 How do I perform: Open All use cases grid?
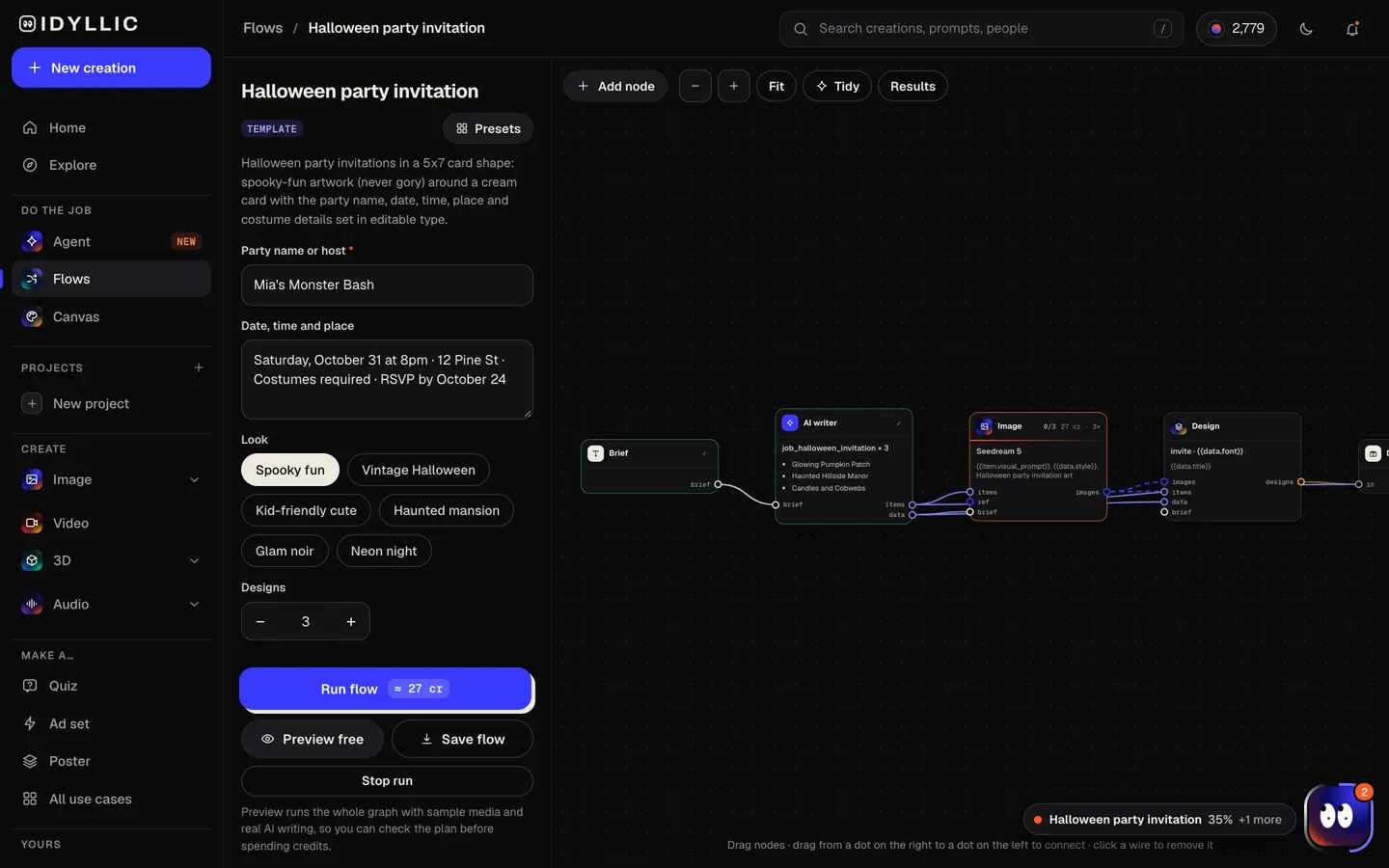[111, 799]
